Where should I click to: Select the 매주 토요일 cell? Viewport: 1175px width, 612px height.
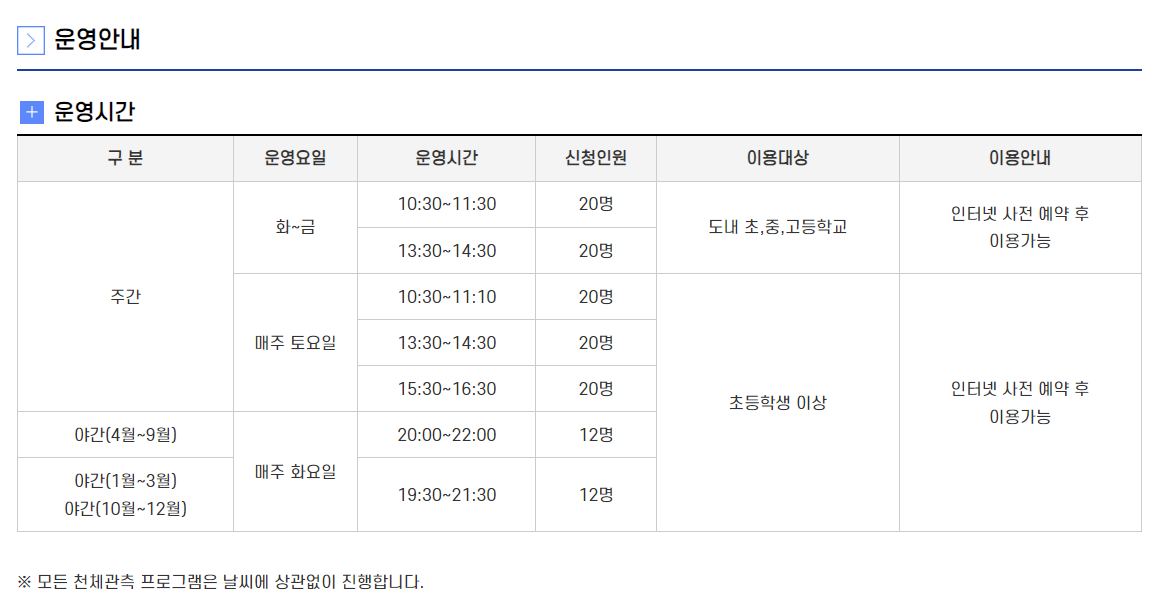pos(295,342)
